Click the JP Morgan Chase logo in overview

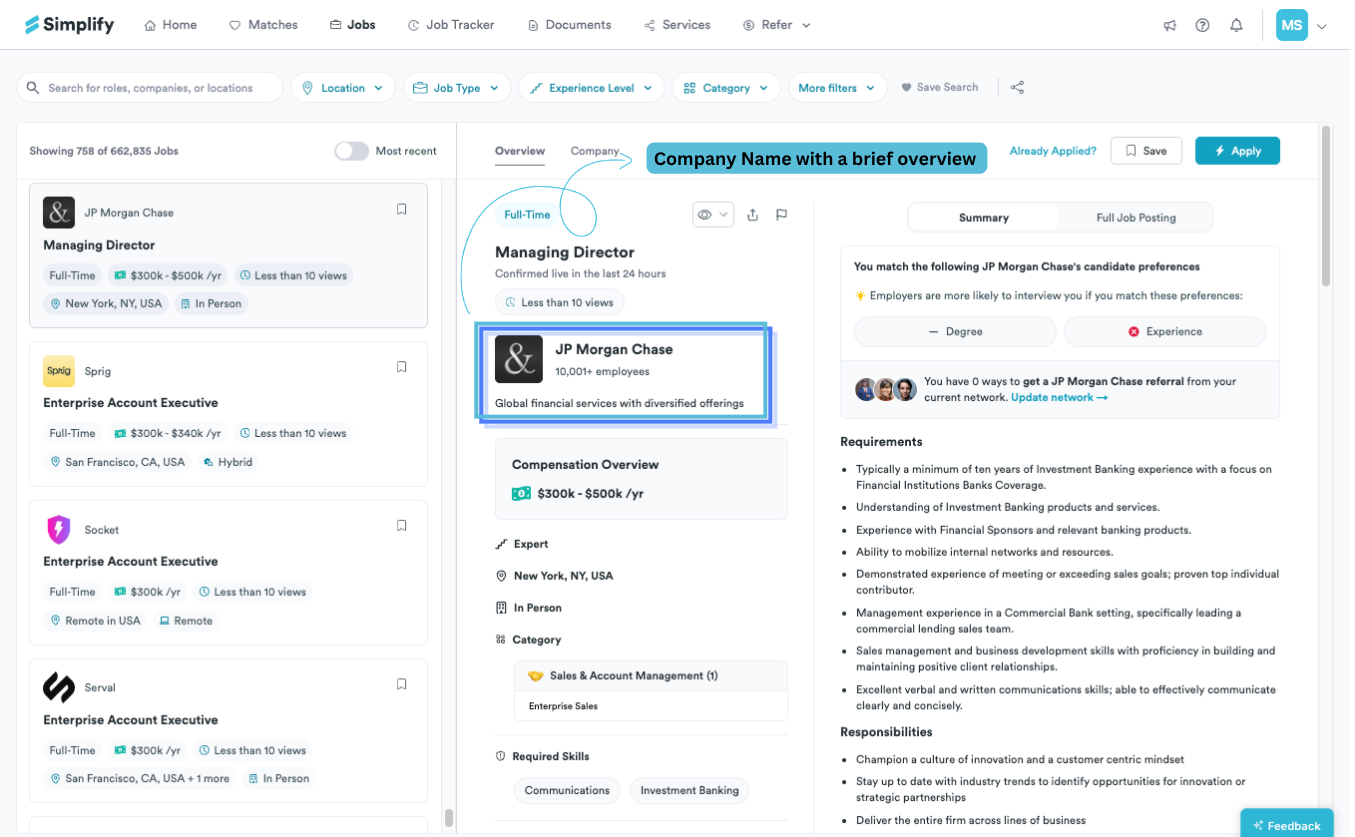519,359
